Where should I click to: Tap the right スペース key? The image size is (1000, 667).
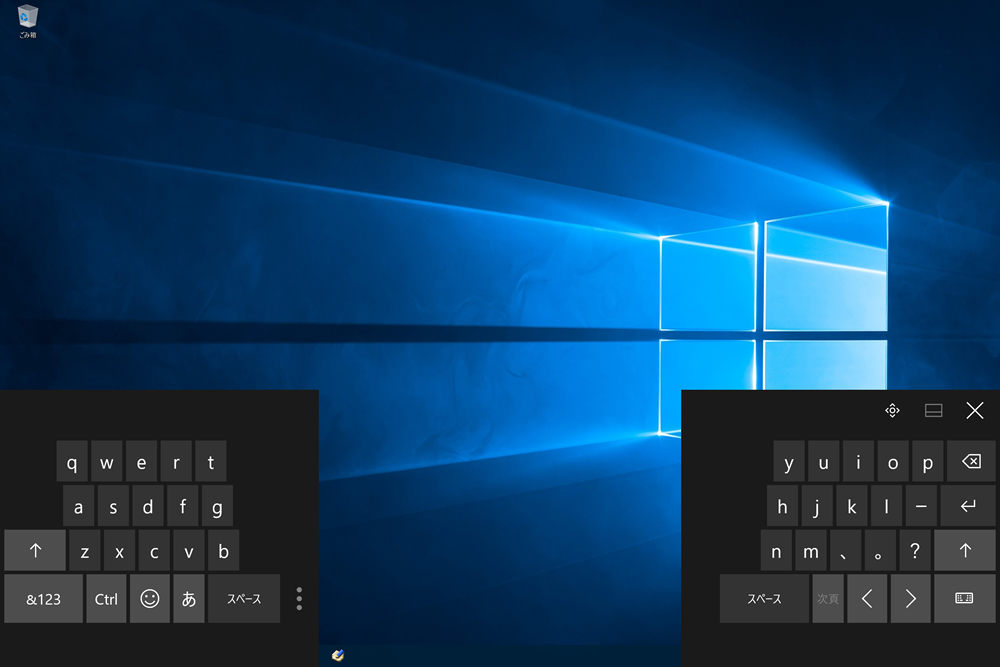tap(764, 599)
